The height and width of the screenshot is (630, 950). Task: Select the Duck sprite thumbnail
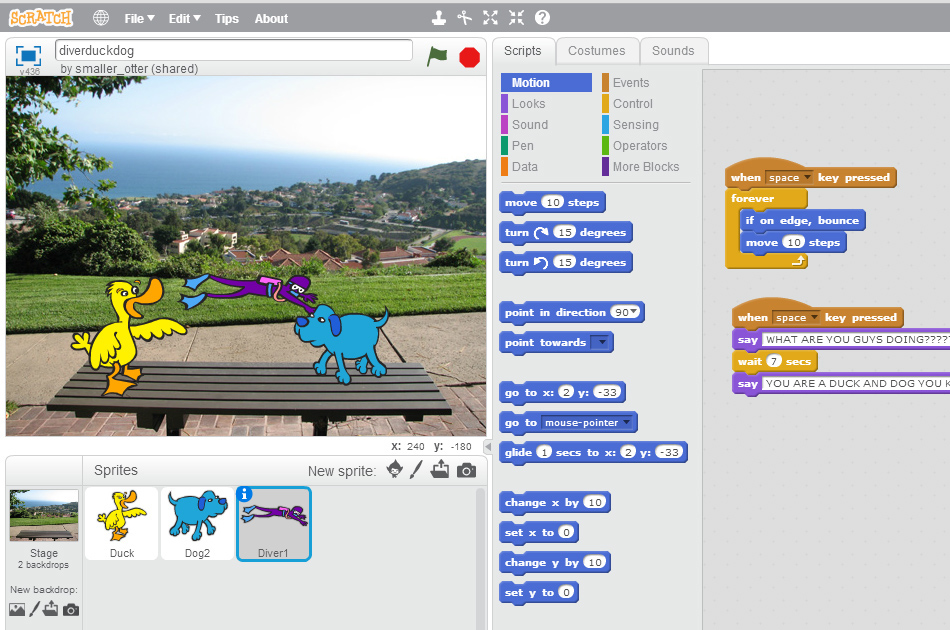click(122, 522)
